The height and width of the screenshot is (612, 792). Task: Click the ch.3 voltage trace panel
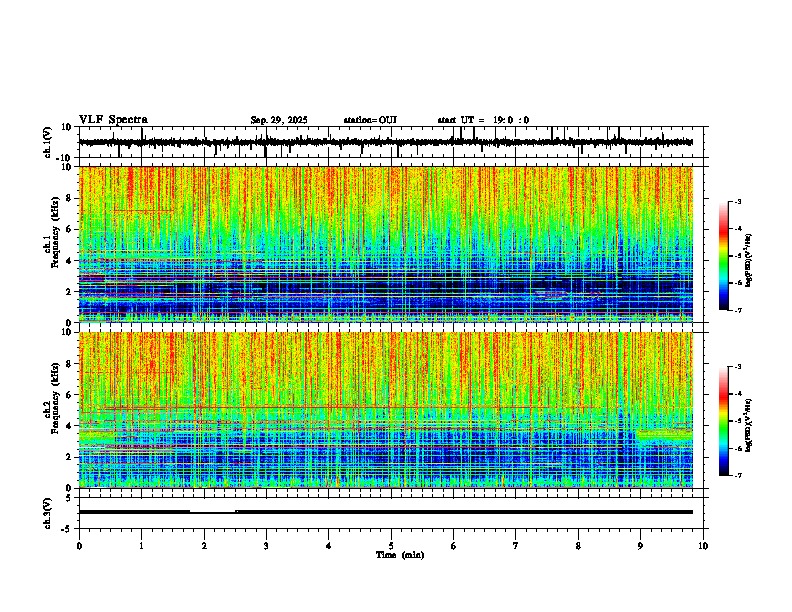pos(393,513)
